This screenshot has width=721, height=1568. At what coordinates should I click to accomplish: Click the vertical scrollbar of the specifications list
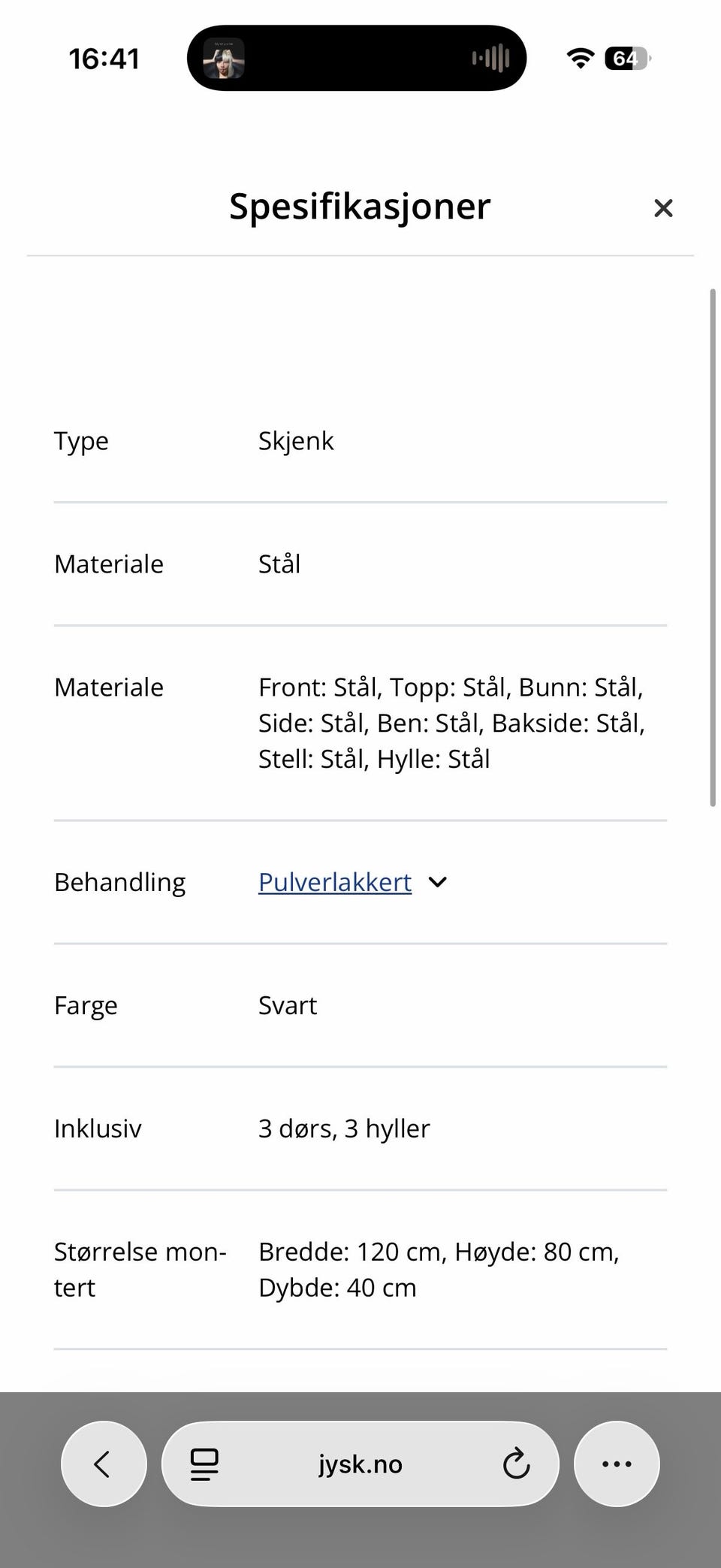tap(713, 547)
